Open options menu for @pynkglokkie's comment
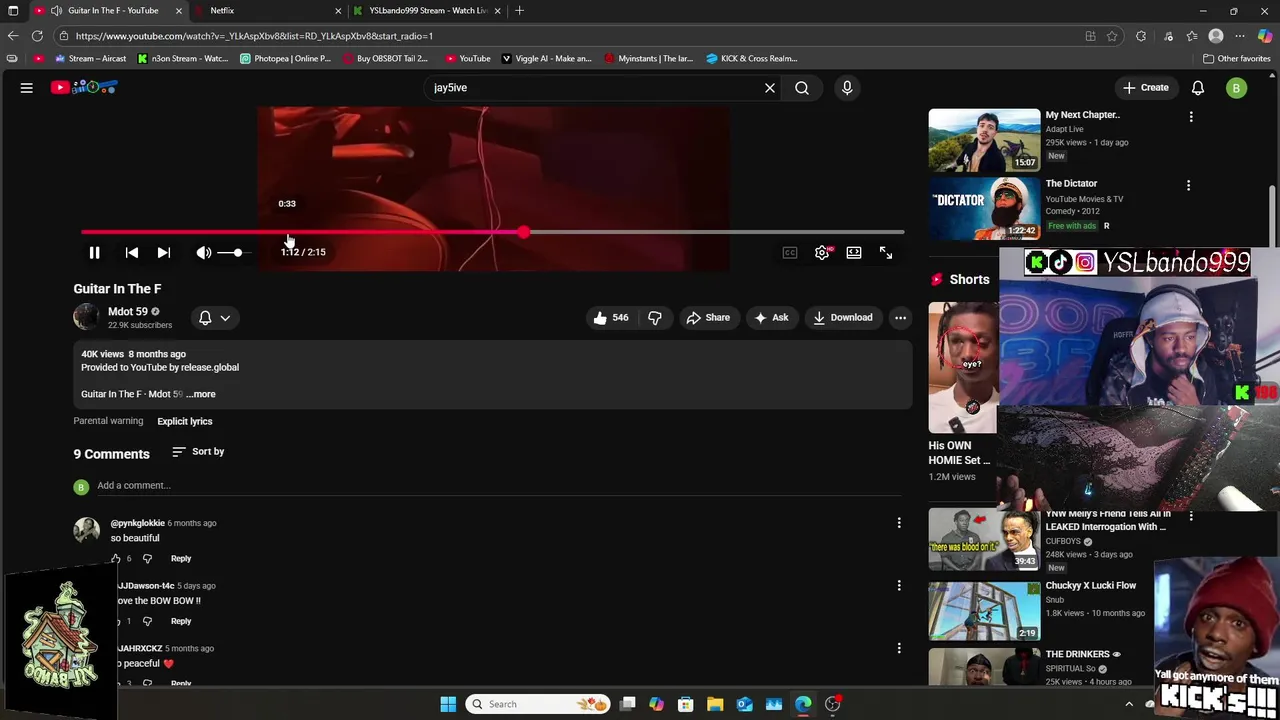The width and height of the screenshot is (1280, 720). (x=899, y=523)
